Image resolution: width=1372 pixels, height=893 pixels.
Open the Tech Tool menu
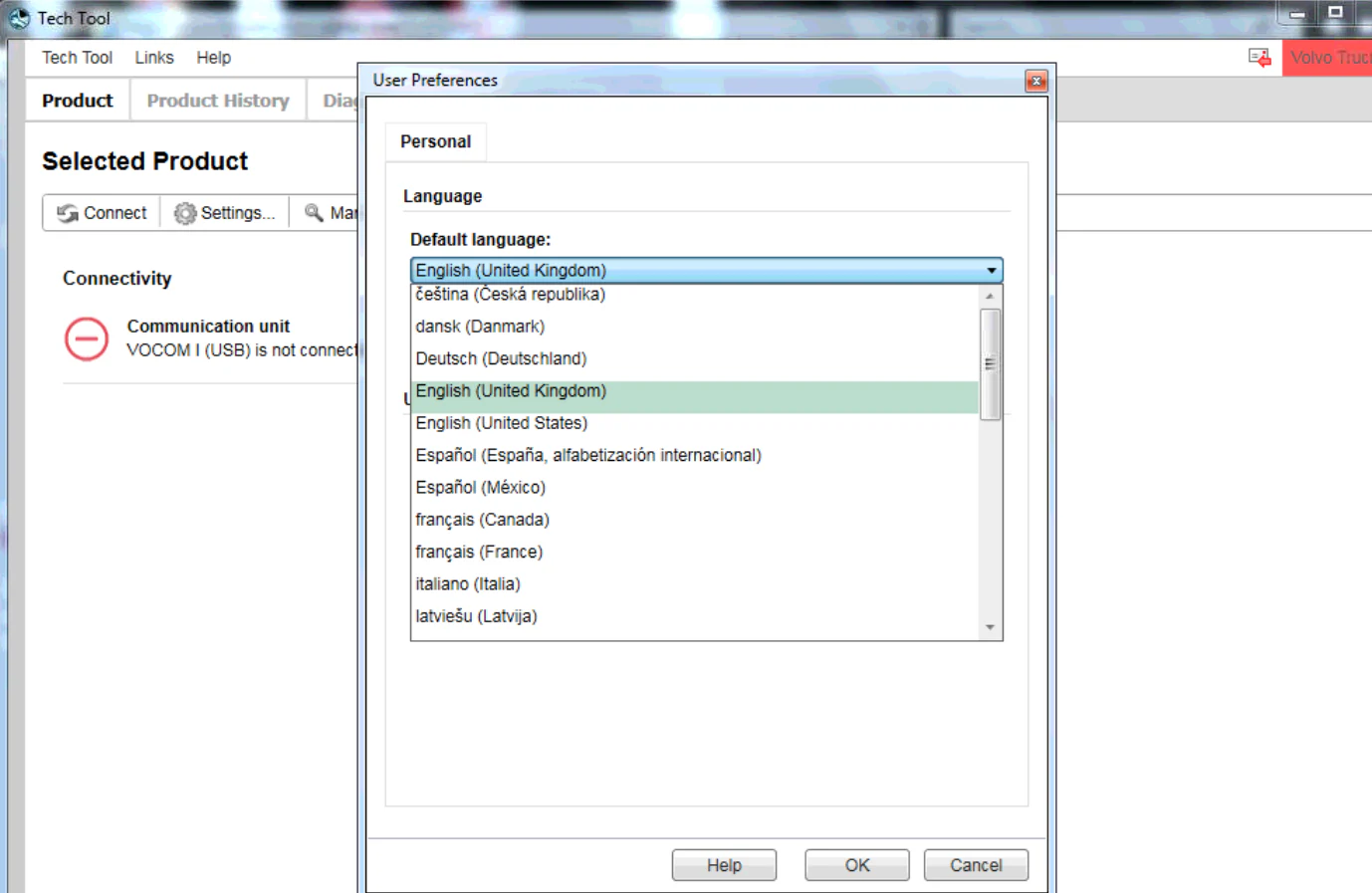tap(77, 58)
